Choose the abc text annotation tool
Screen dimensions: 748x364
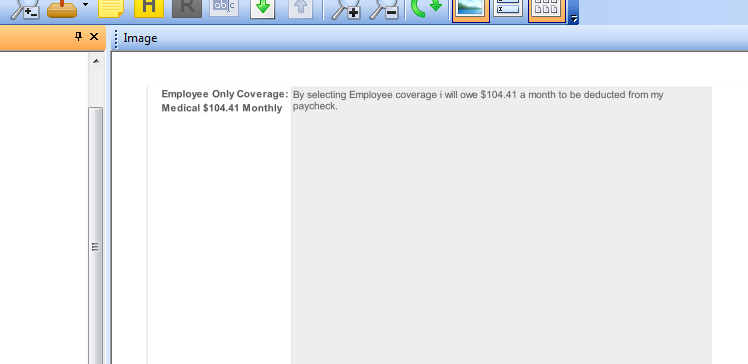pos(224,8)
